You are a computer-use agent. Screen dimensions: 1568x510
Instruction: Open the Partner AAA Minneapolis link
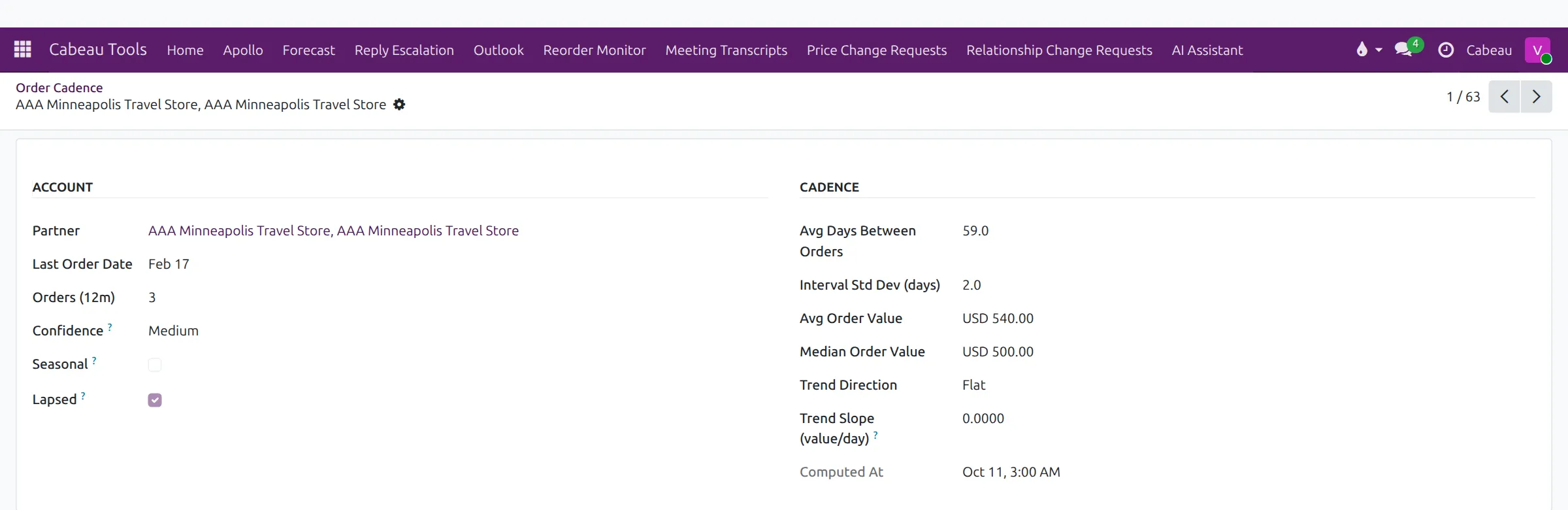[333, 231]
